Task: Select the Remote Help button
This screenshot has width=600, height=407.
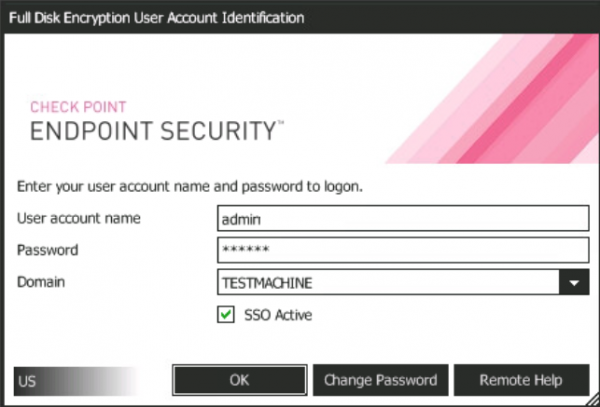Action: (x=520, y=380)
